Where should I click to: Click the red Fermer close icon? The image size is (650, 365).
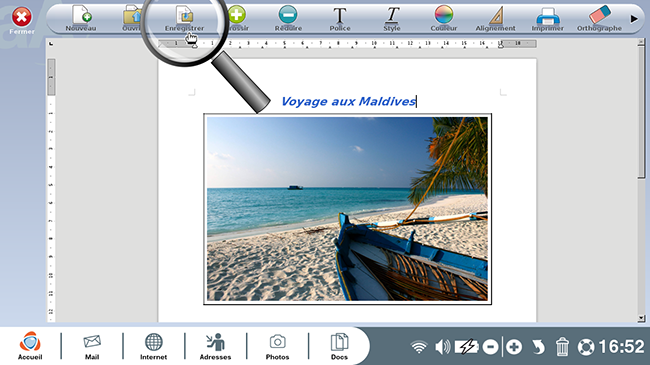[x=22, y=17]
